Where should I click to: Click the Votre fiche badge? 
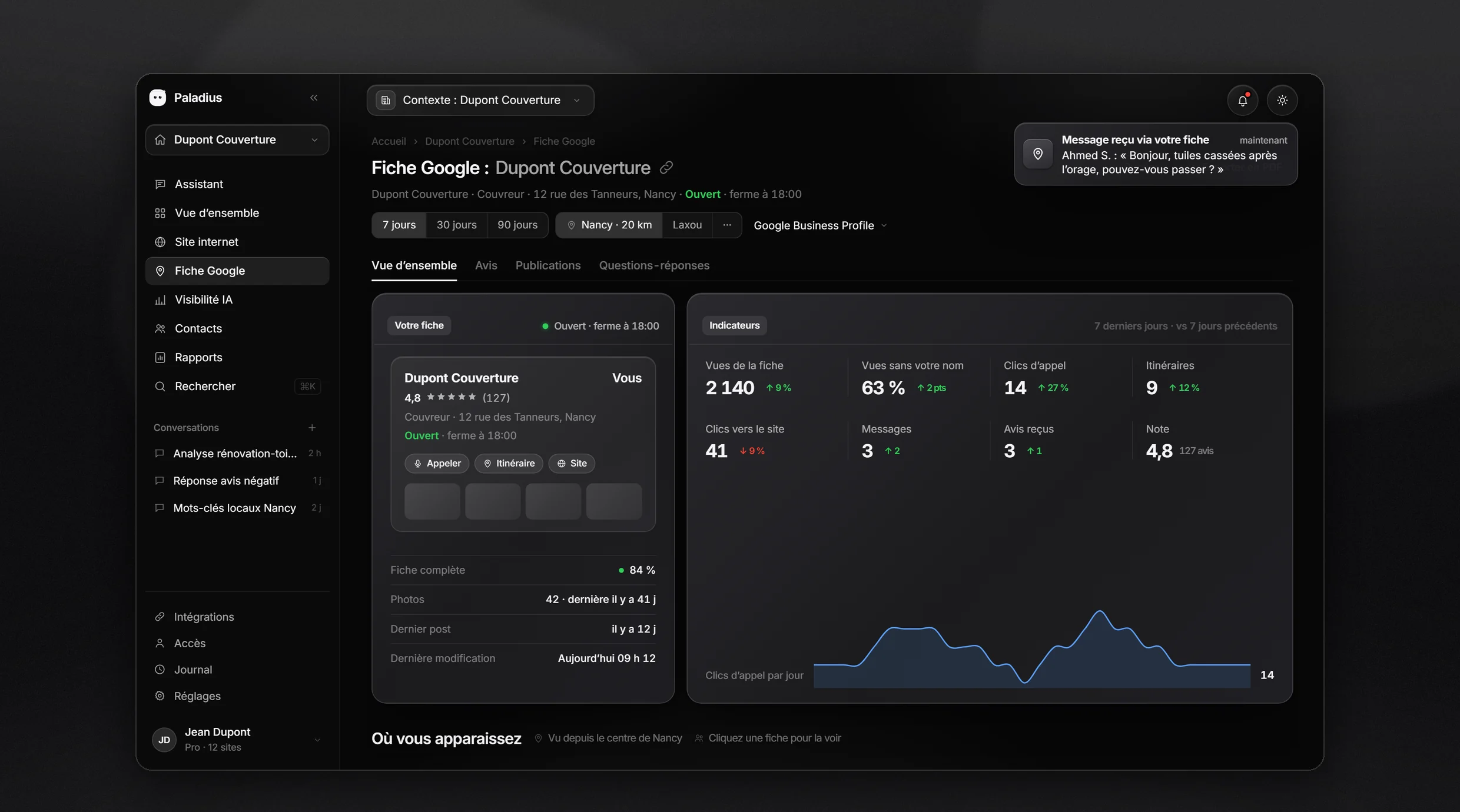(419, 325)
